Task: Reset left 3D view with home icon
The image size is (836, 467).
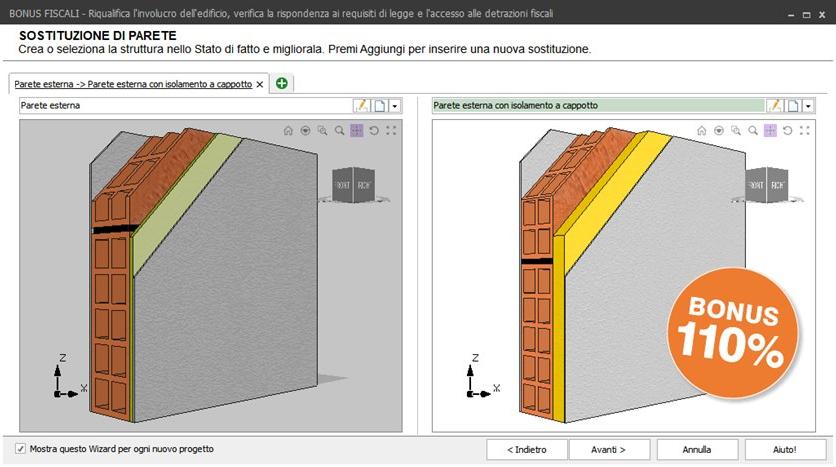Action: pyautogui.click(x=288, y=130)
